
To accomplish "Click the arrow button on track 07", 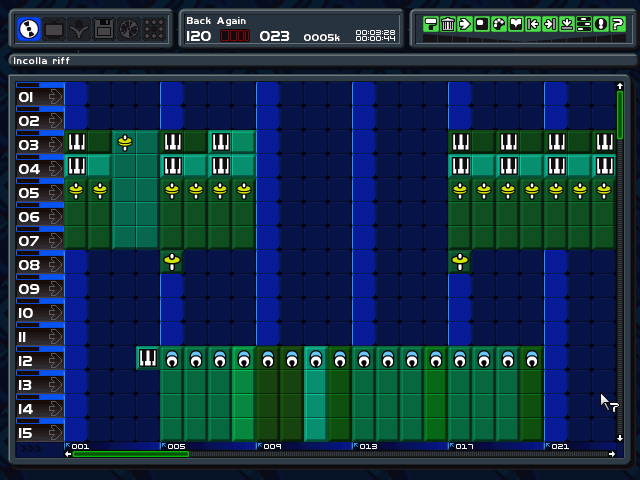I will (55, 240).
